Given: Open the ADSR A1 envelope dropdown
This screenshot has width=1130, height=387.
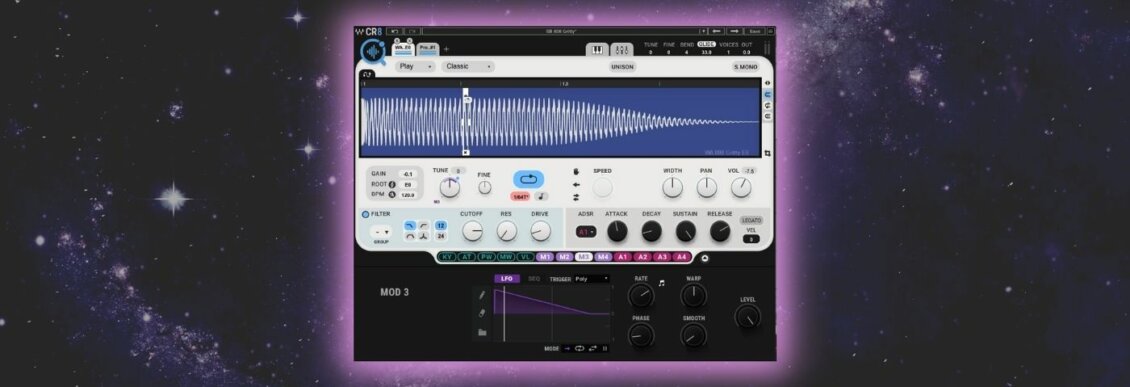Looking at the screenshot, I should click(585, 232).
